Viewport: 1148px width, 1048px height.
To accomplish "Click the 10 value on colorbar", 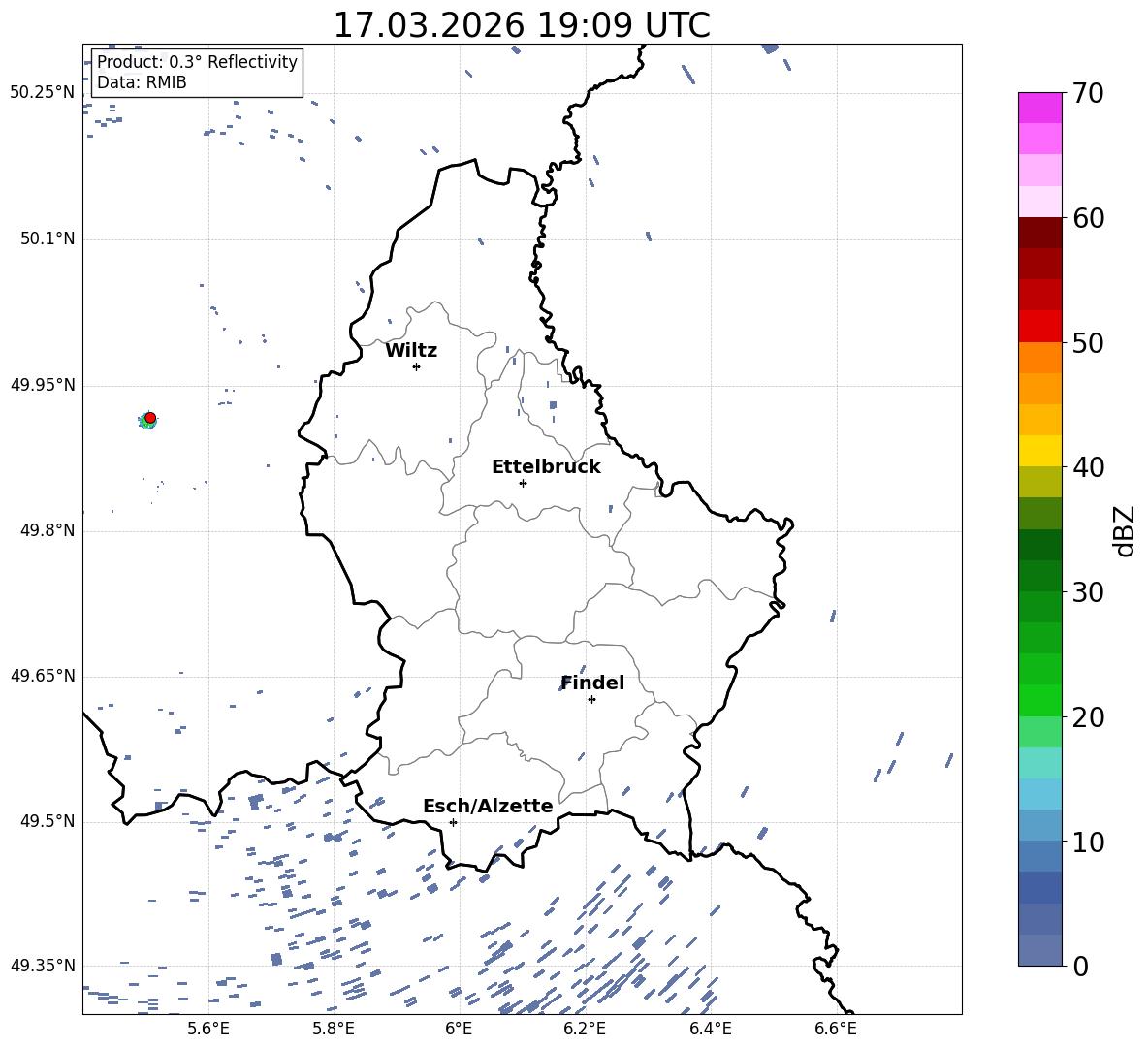I will click(1088, 842).
